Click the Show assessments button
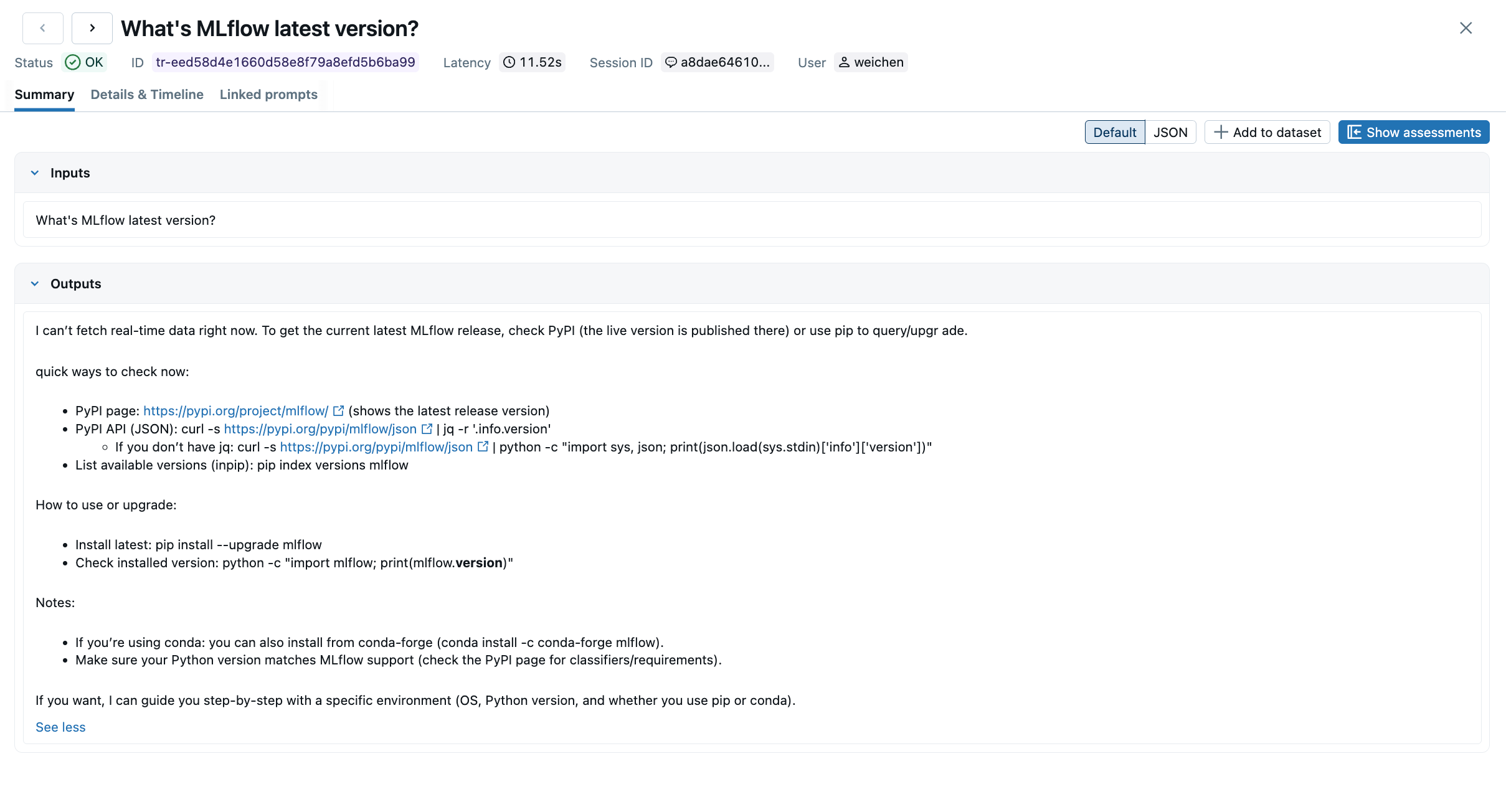The width and height of the screenshot is (1506, 812). pos(1414,132)
